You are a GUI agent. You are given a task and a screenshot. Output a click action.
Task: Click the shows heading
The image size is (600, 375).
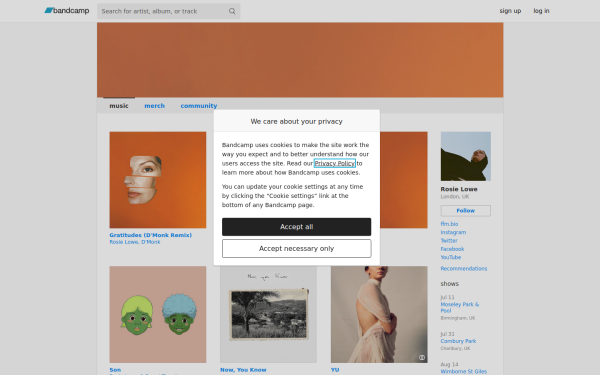click(450, 284)
